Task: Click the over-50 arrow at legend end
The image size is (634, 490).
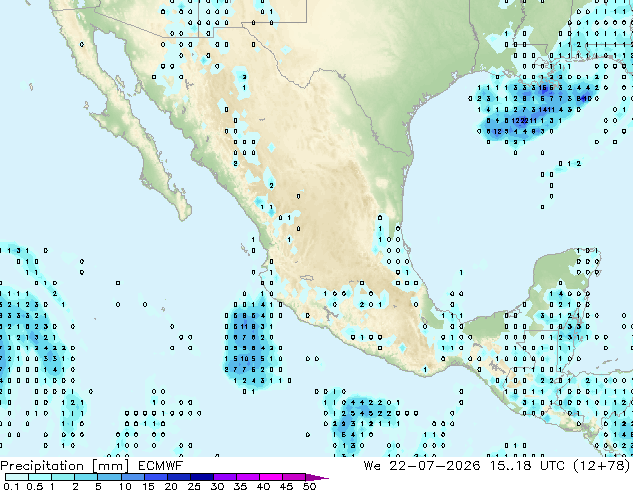Action: tap(317, 477)
